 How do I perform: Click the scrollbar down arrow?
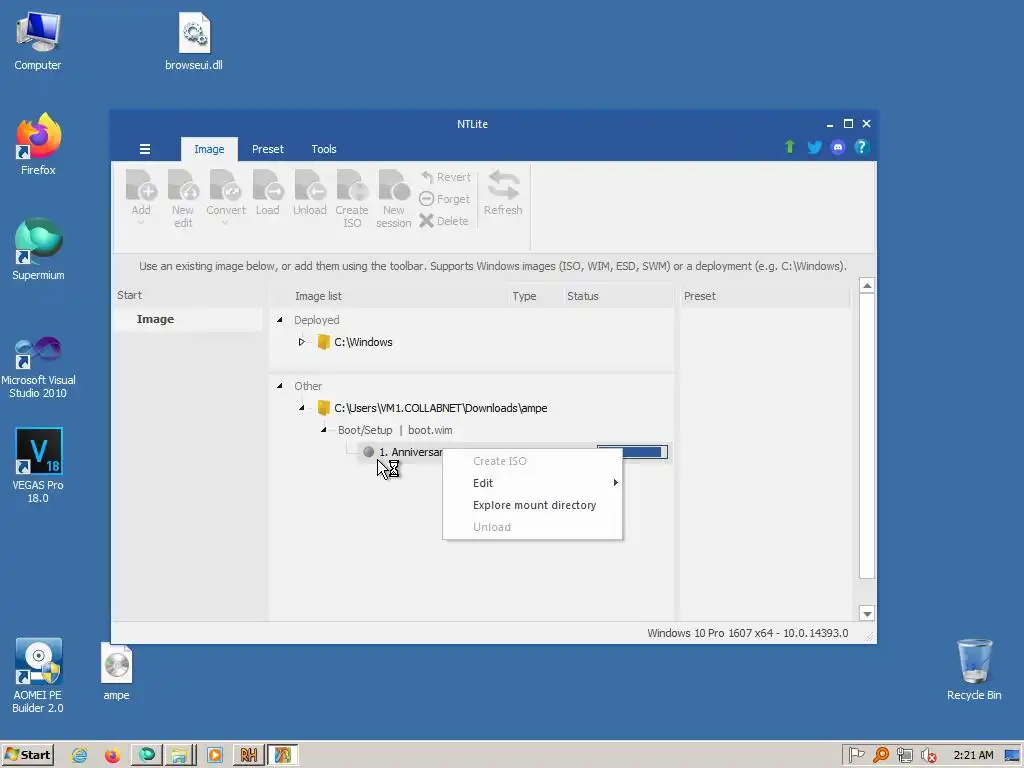click(867, 613)
